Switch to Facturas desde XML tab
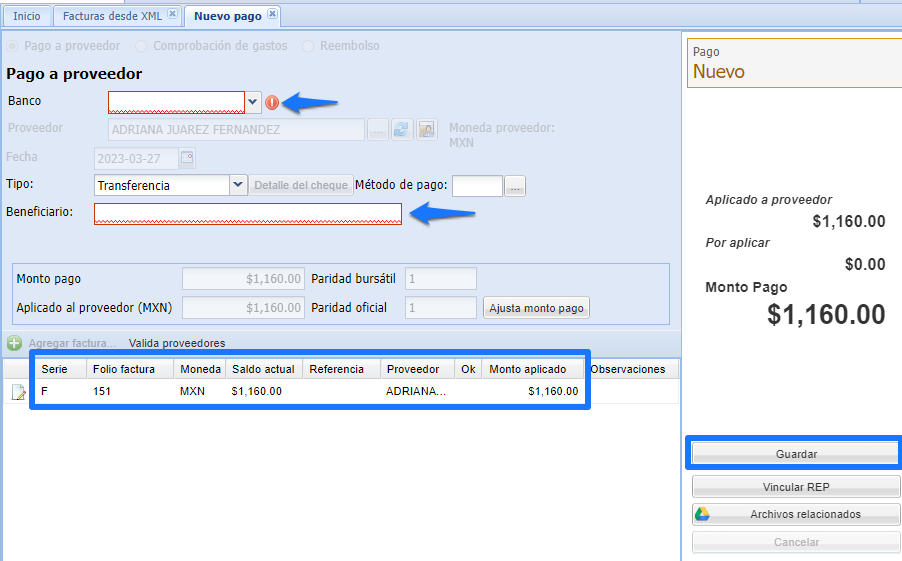 coord(112,16)
